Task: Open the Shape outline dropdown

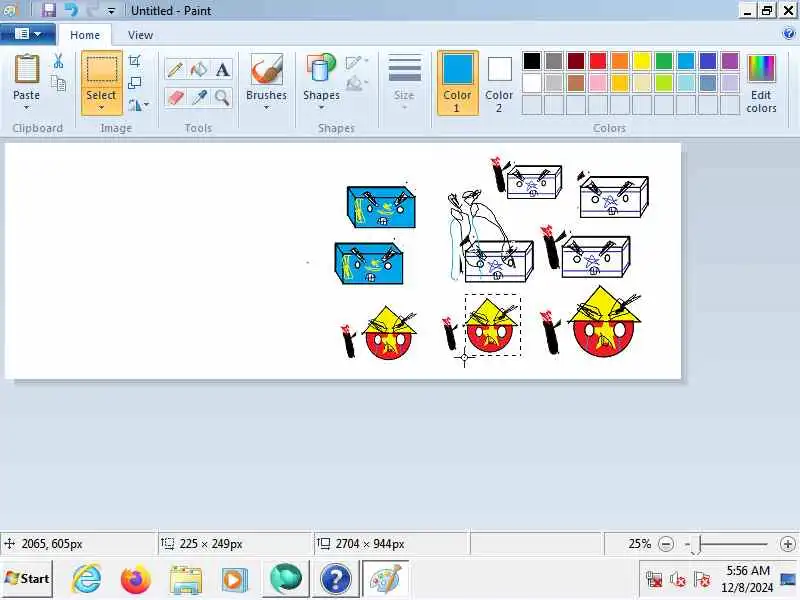Action: point(357,62)
